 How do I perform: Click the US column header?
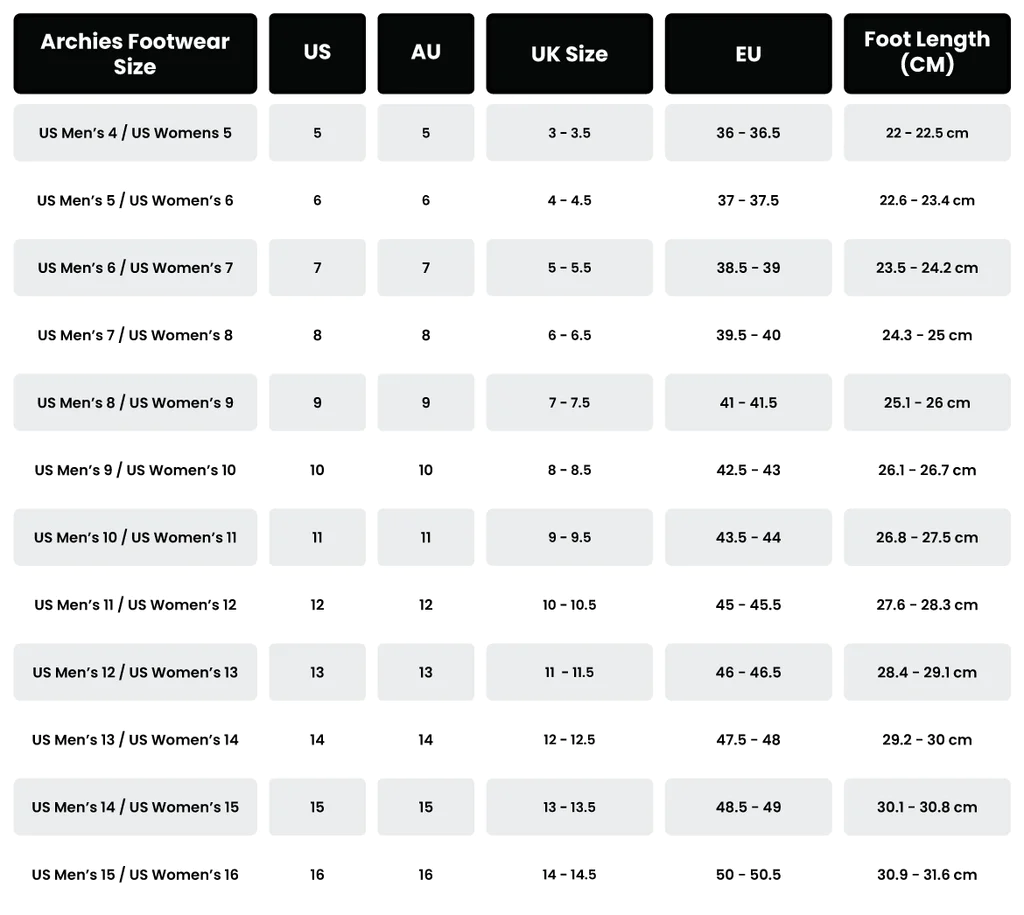pos(317,53)
